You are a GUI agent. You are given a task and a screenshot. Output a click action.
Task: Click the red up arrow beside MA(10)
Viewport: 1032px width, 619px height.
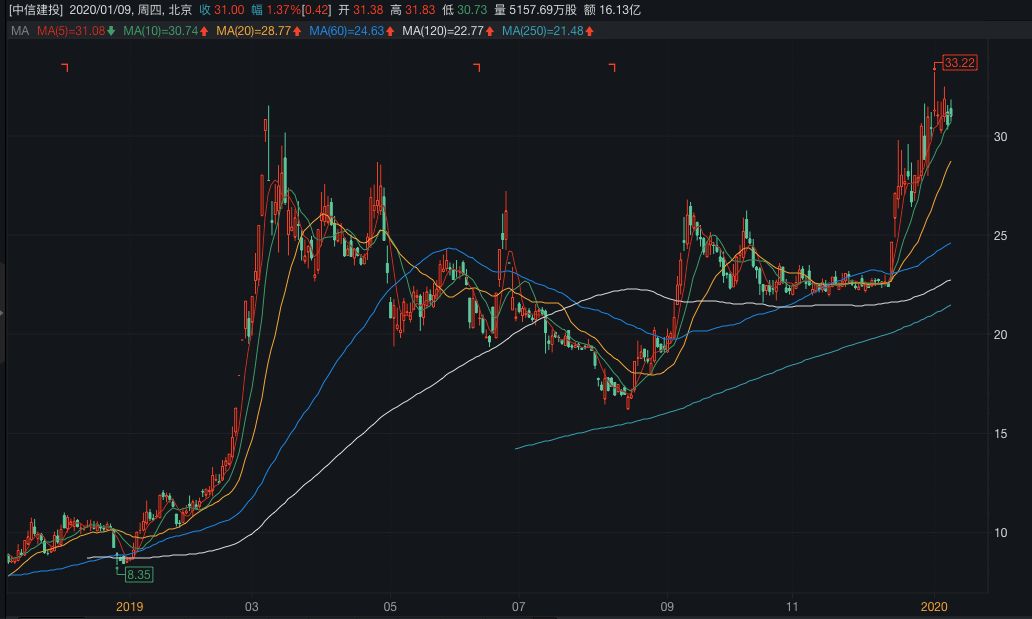pyautogui.click(x=204, y=31)
